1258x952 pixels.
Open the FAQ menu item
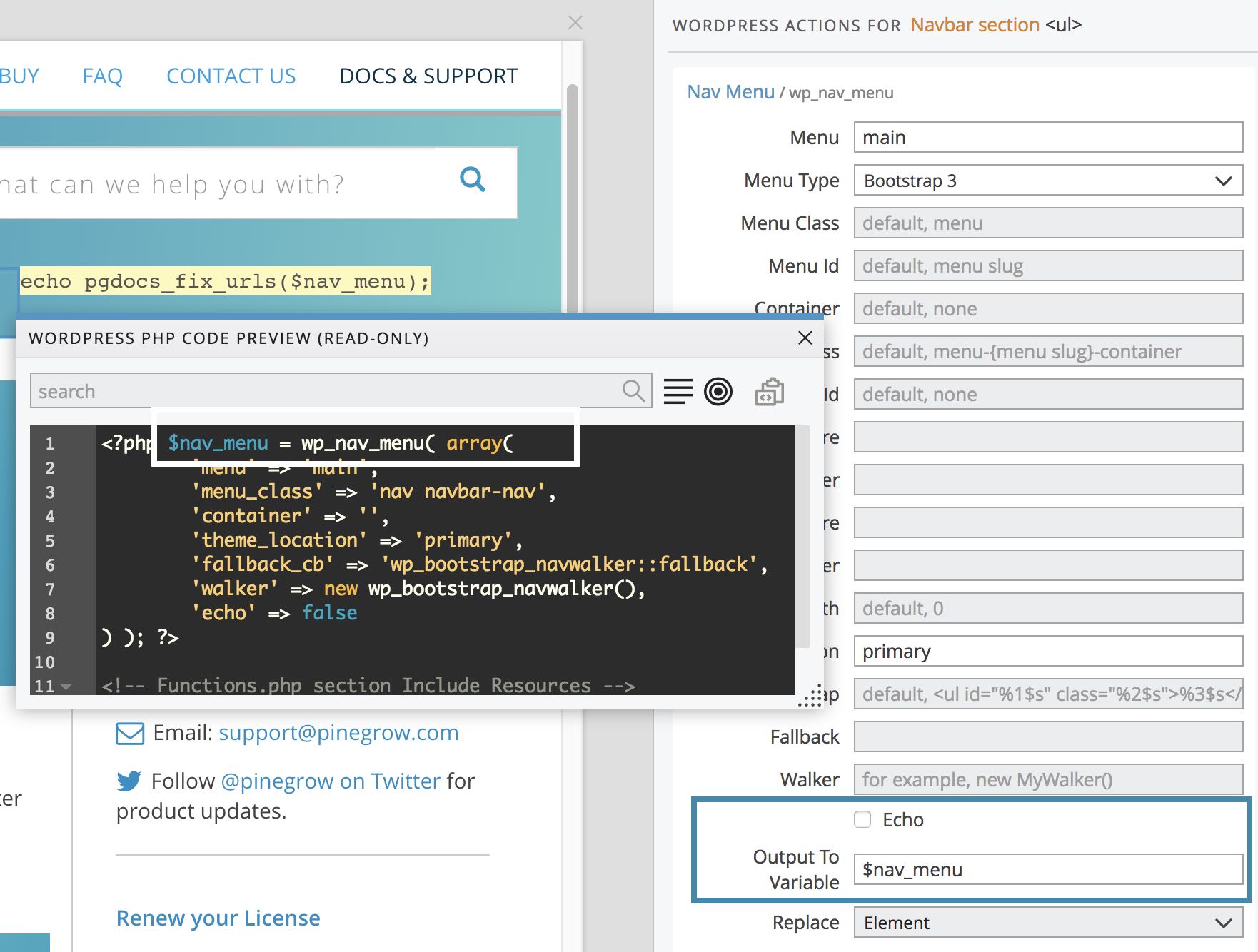coord(103,76)
